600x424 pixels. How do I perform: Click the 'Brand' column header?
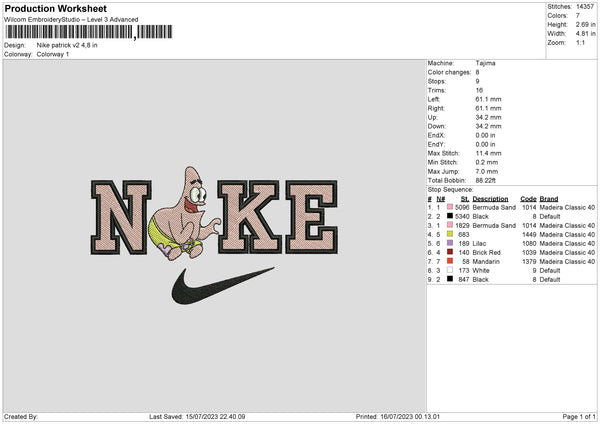click(x=549, y=199)
